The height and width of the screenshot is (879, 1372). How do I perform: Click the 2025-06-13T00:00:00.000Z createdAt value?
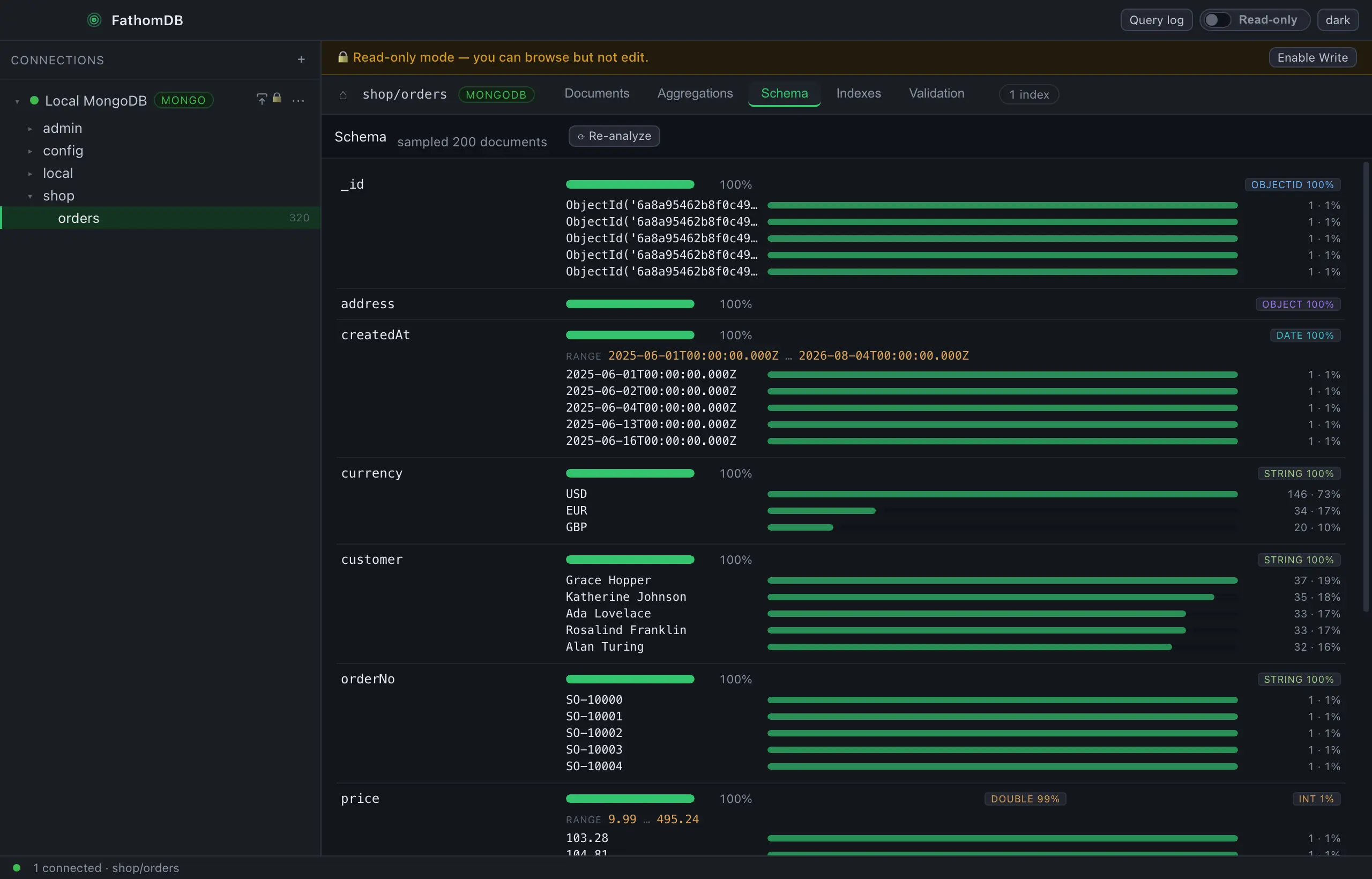[x=651, y=424]
